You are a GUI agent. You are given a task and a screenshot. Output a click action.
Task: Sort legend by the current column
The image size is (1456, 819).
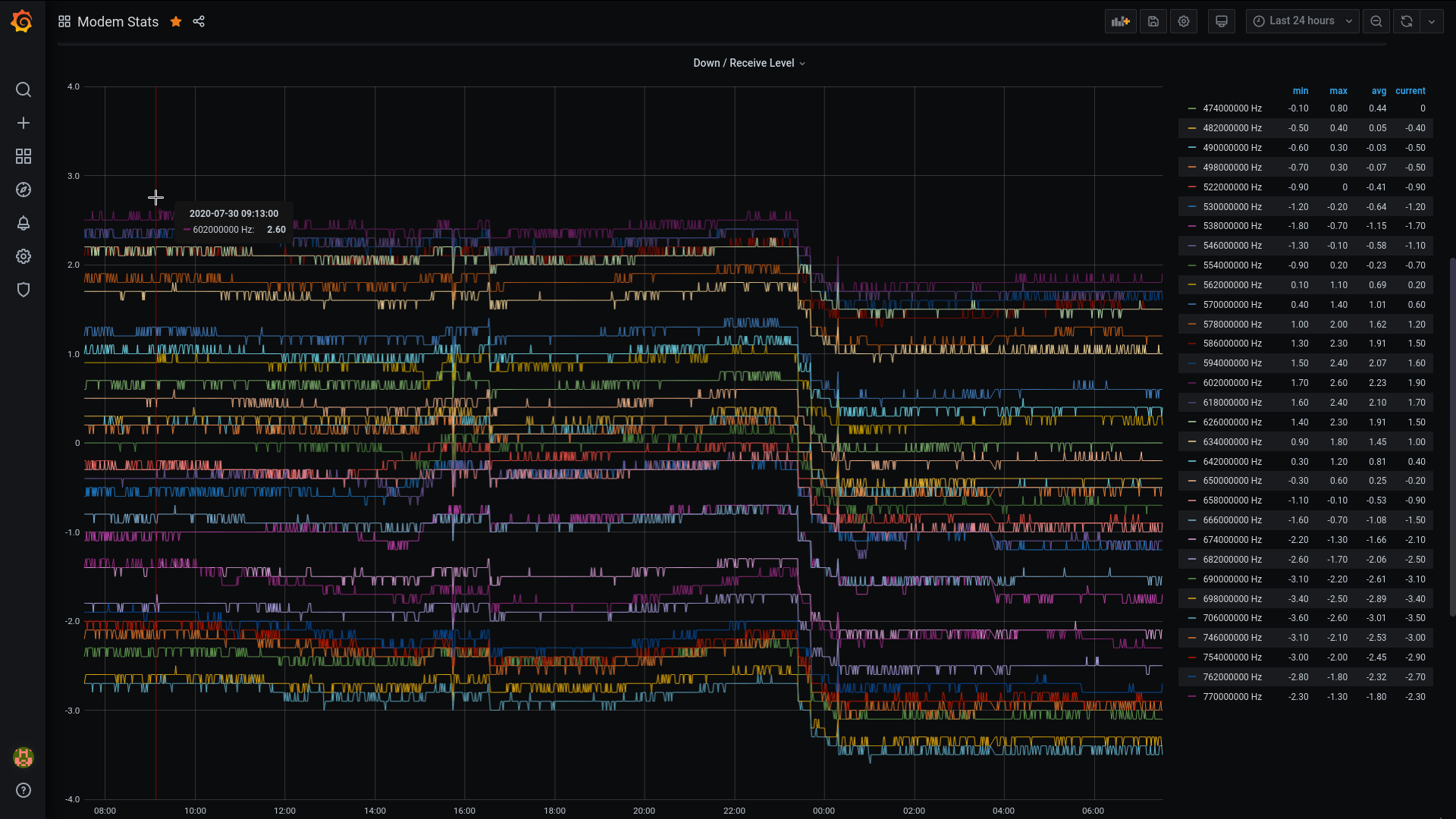click(1410, 91)
